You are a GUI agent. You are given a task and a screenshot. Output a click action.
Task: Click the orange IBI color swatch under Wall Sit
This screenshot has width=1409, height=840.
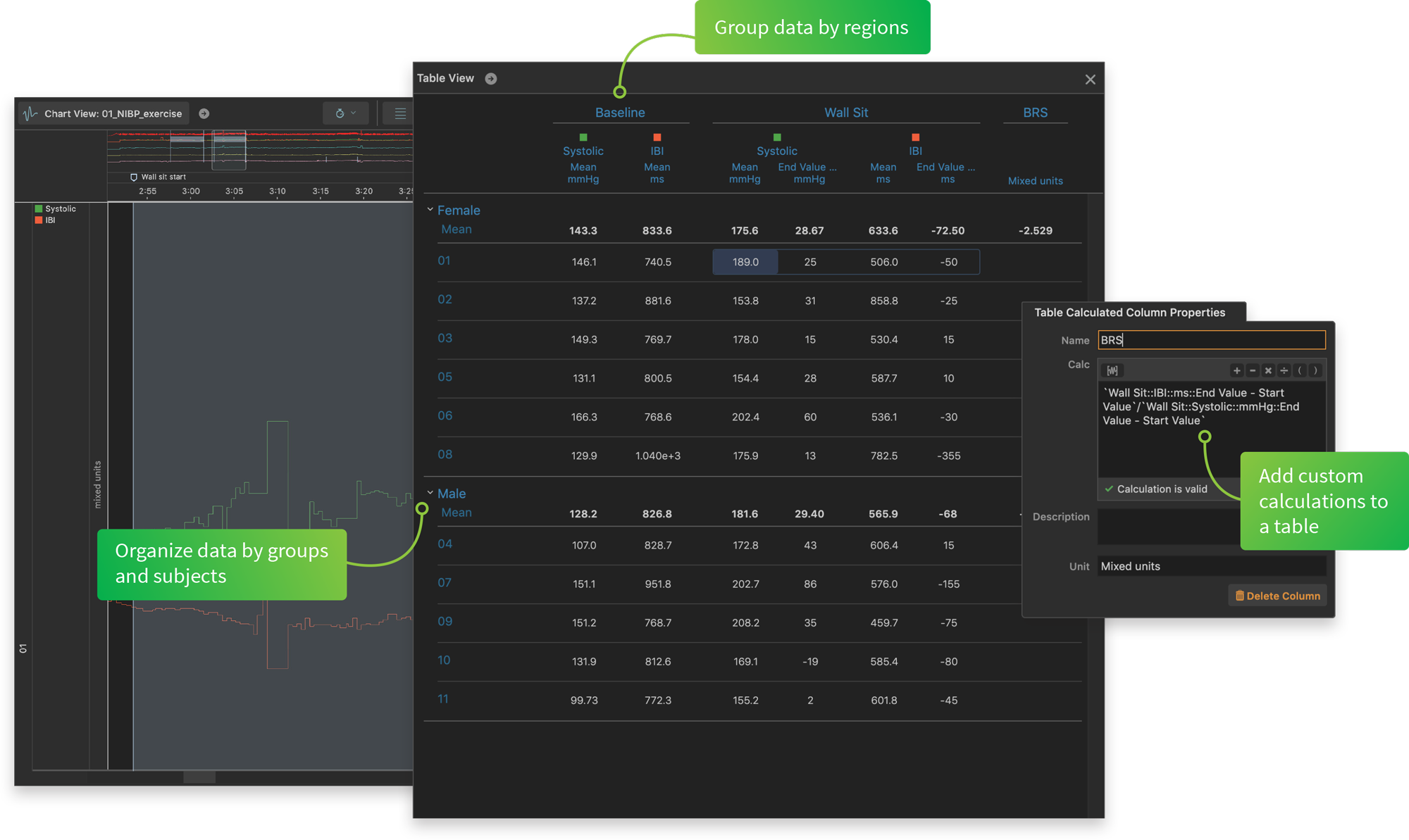point(915,137)
